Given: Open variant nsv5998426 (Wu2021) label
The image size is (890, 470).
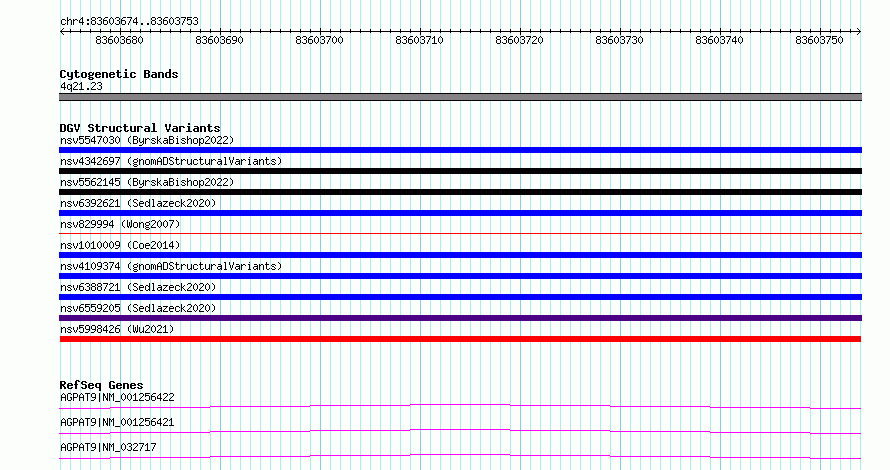Looking at the screenshot, I should (x=117, y=329).
